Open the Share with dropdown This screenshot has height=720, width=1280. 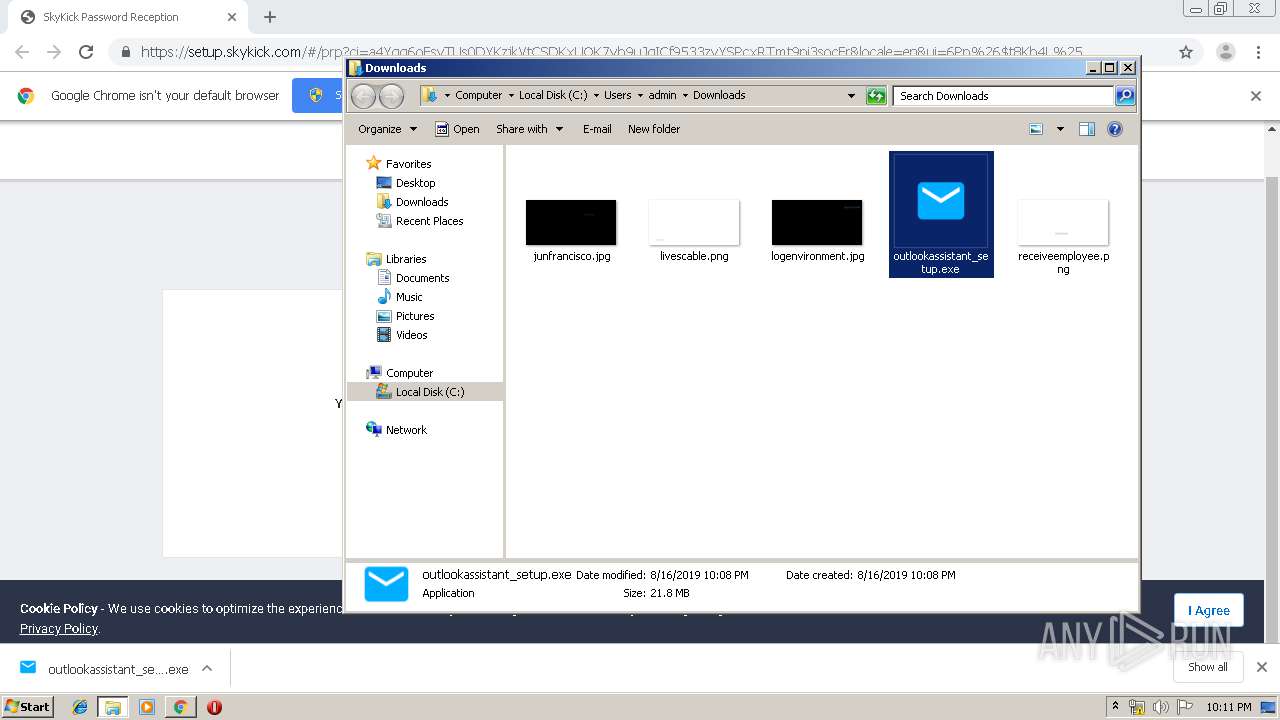pos(530,129)
